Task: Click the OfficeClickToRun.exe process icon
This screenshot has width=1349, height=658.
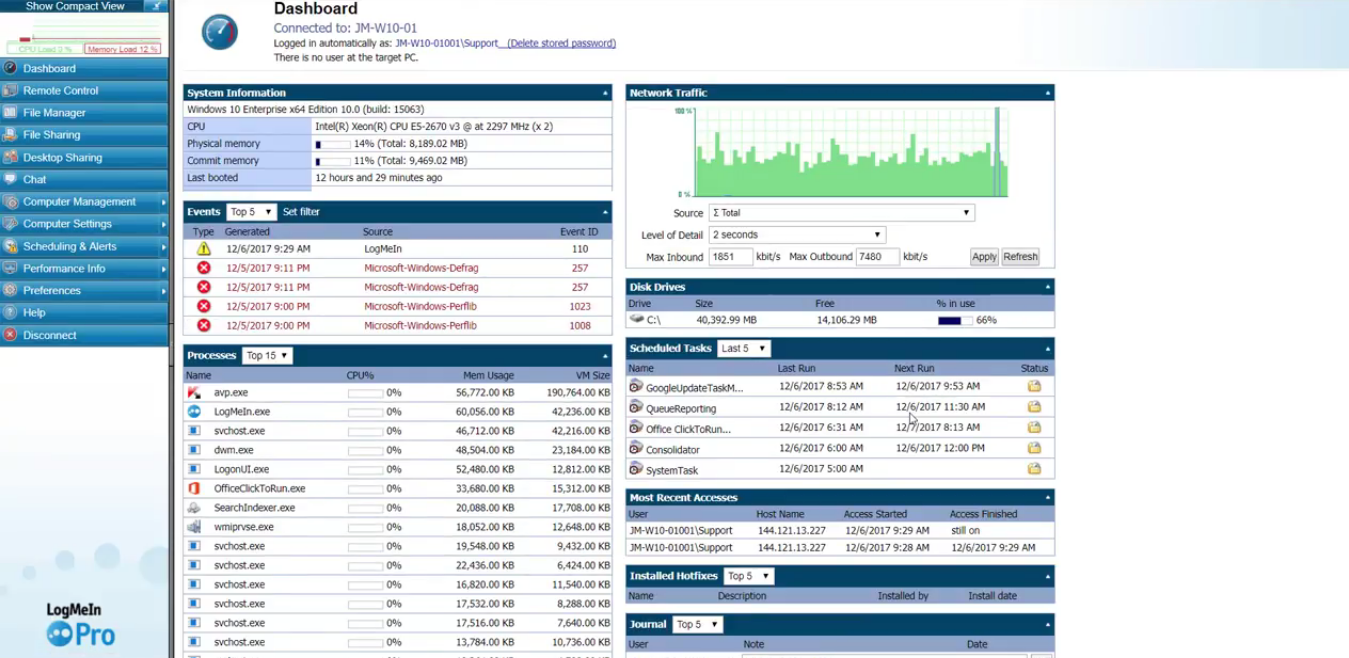Action: [194, 489]
